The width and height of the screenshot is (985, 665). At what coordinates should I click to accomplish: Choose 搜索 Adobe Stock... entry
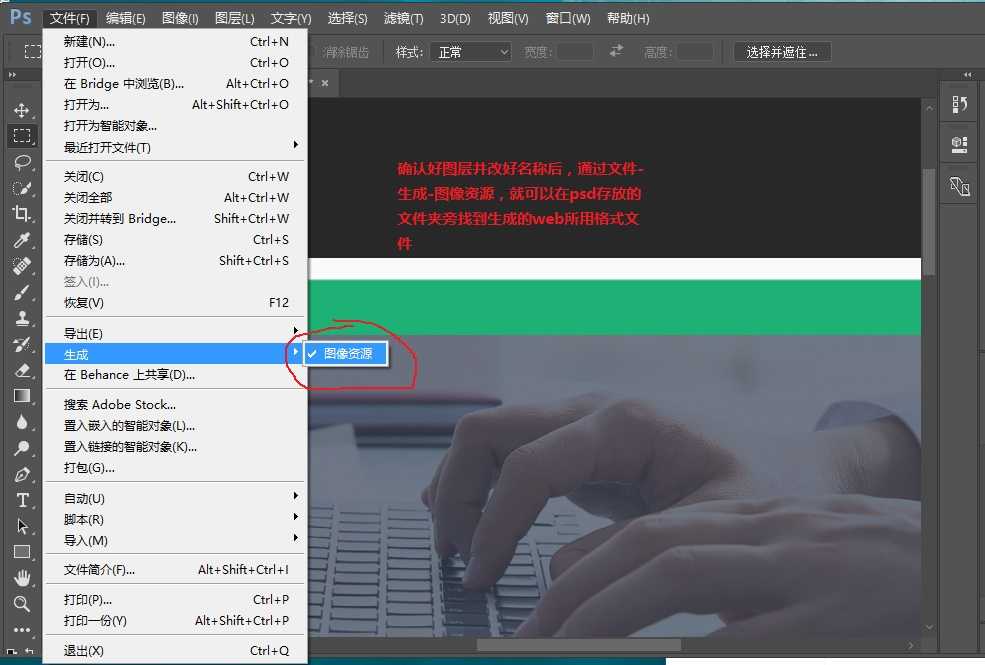click(x=175, y=404)
